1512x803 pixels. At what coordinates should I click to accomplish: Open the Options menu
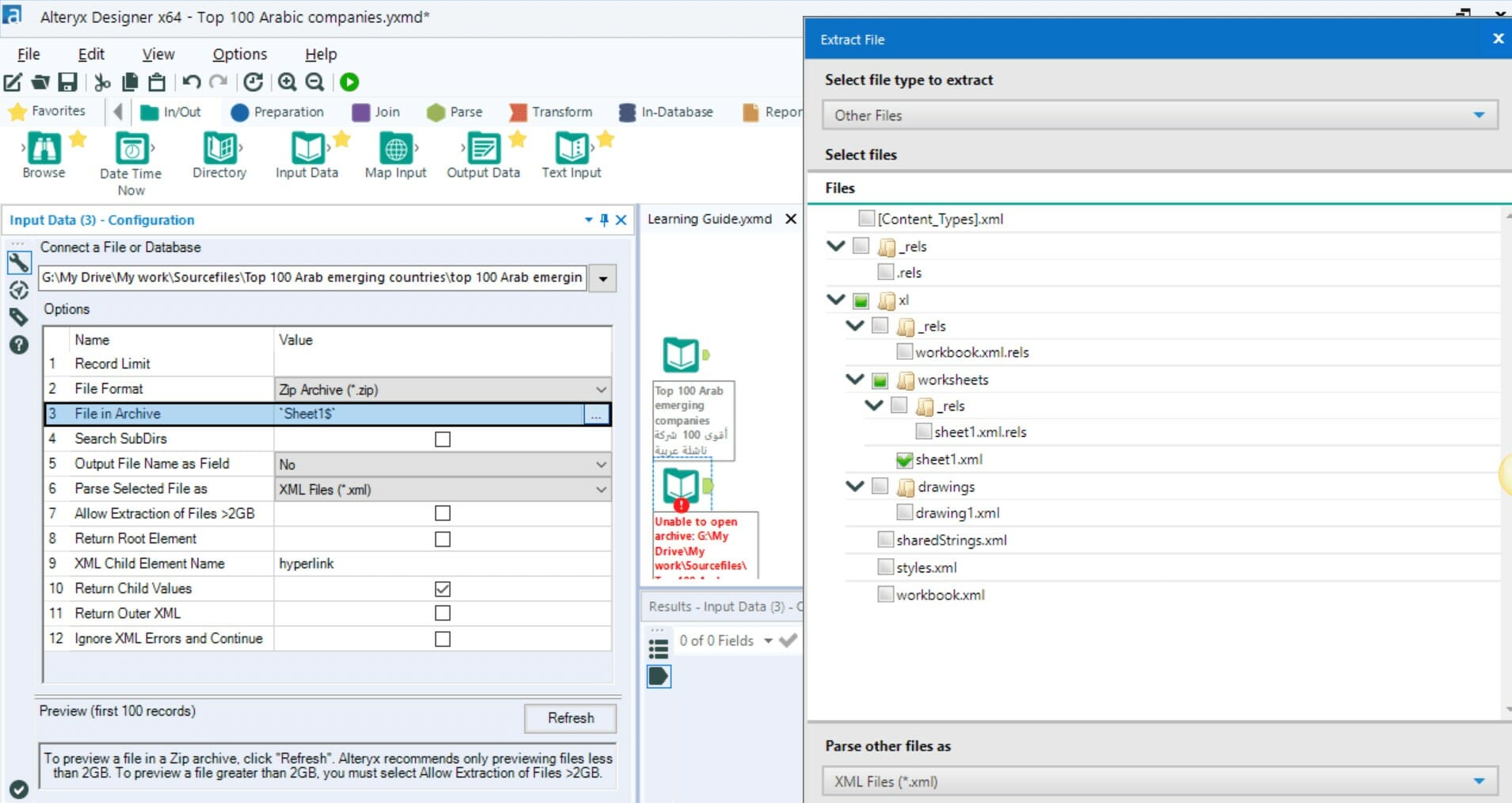[x=239, y=54]
